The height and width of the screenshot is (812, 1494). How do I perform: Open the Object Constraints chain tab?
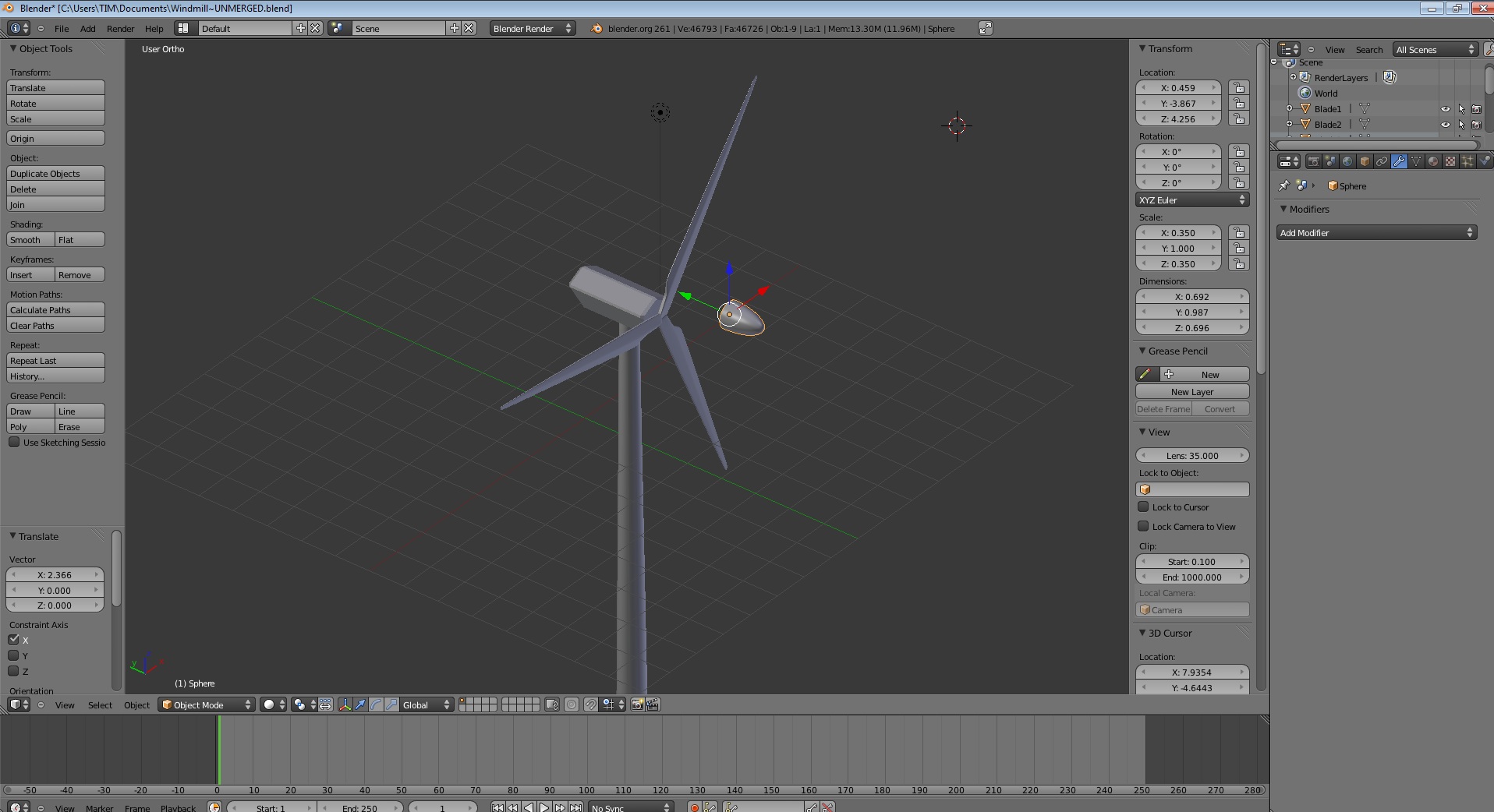pyautogui.click(x=1382, y=161)
